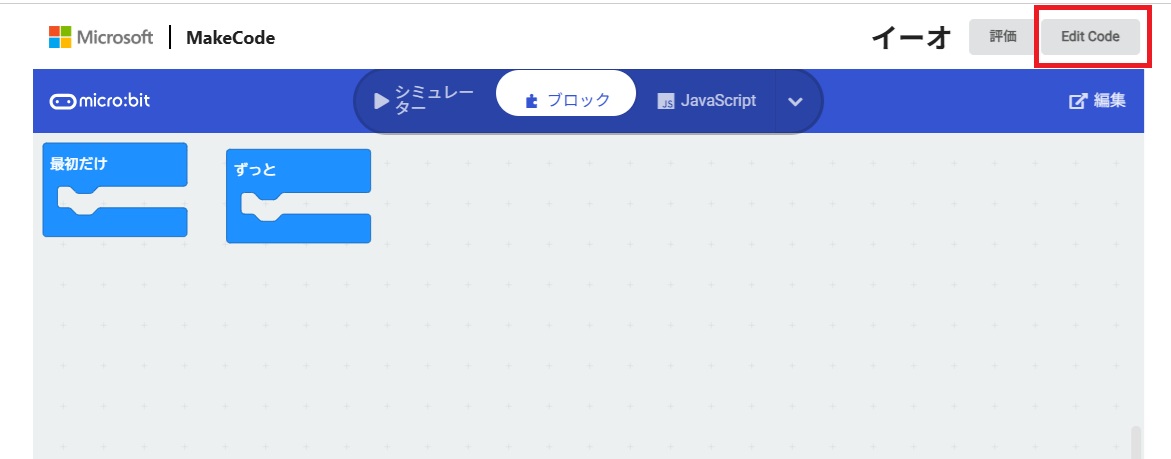Click the external-link icon beside 編集
Viewport: 1171px width, 459px height.
coord(1078,101)
